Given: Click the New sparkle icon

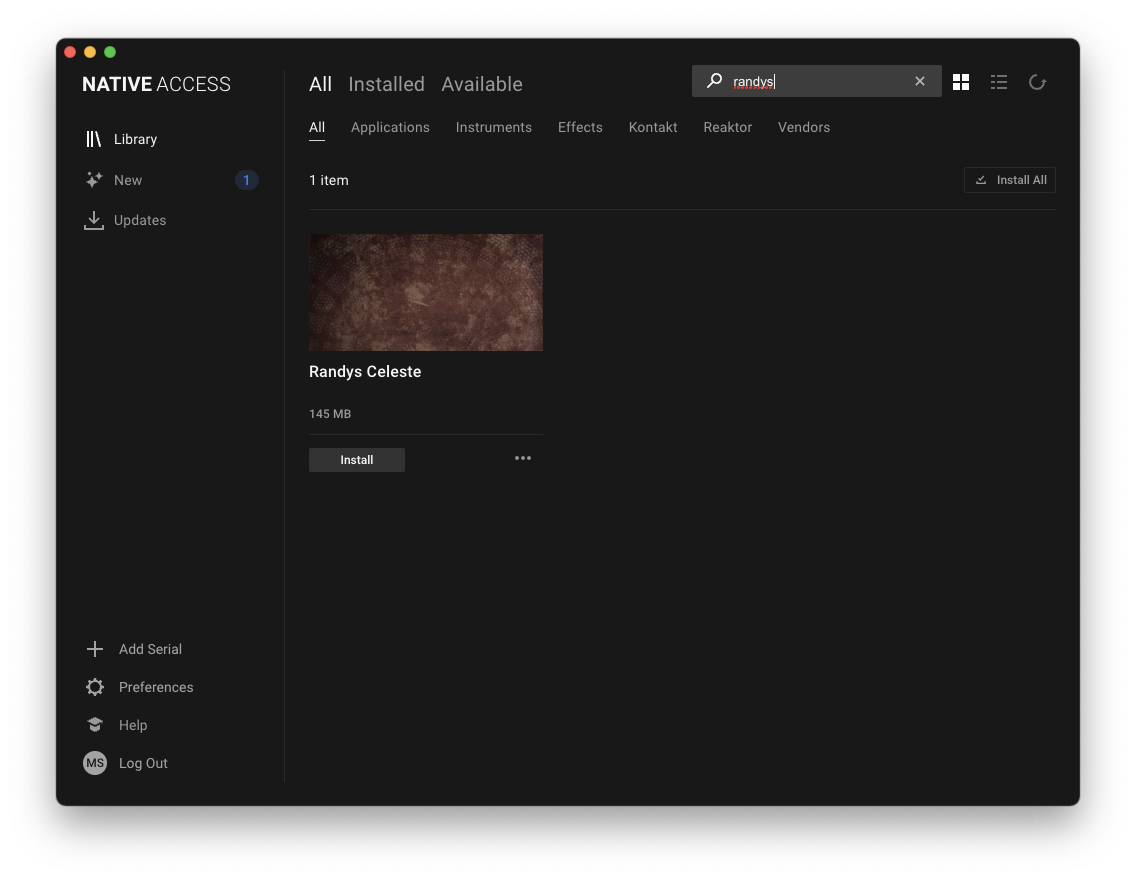Looking at the screenshot, I should point(93,180).
